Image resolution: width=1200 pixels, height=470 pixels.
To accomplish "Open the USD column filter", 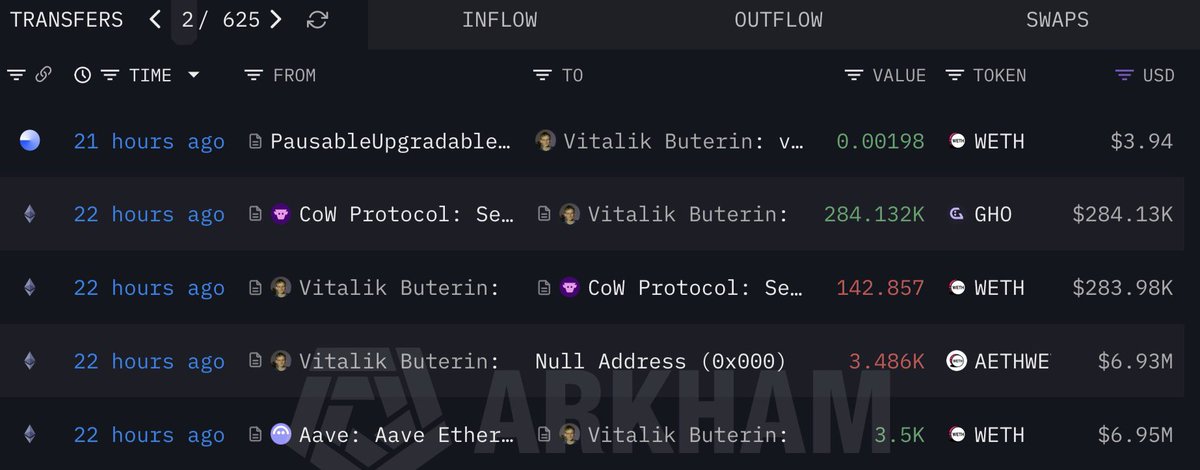I will 1125,75.
